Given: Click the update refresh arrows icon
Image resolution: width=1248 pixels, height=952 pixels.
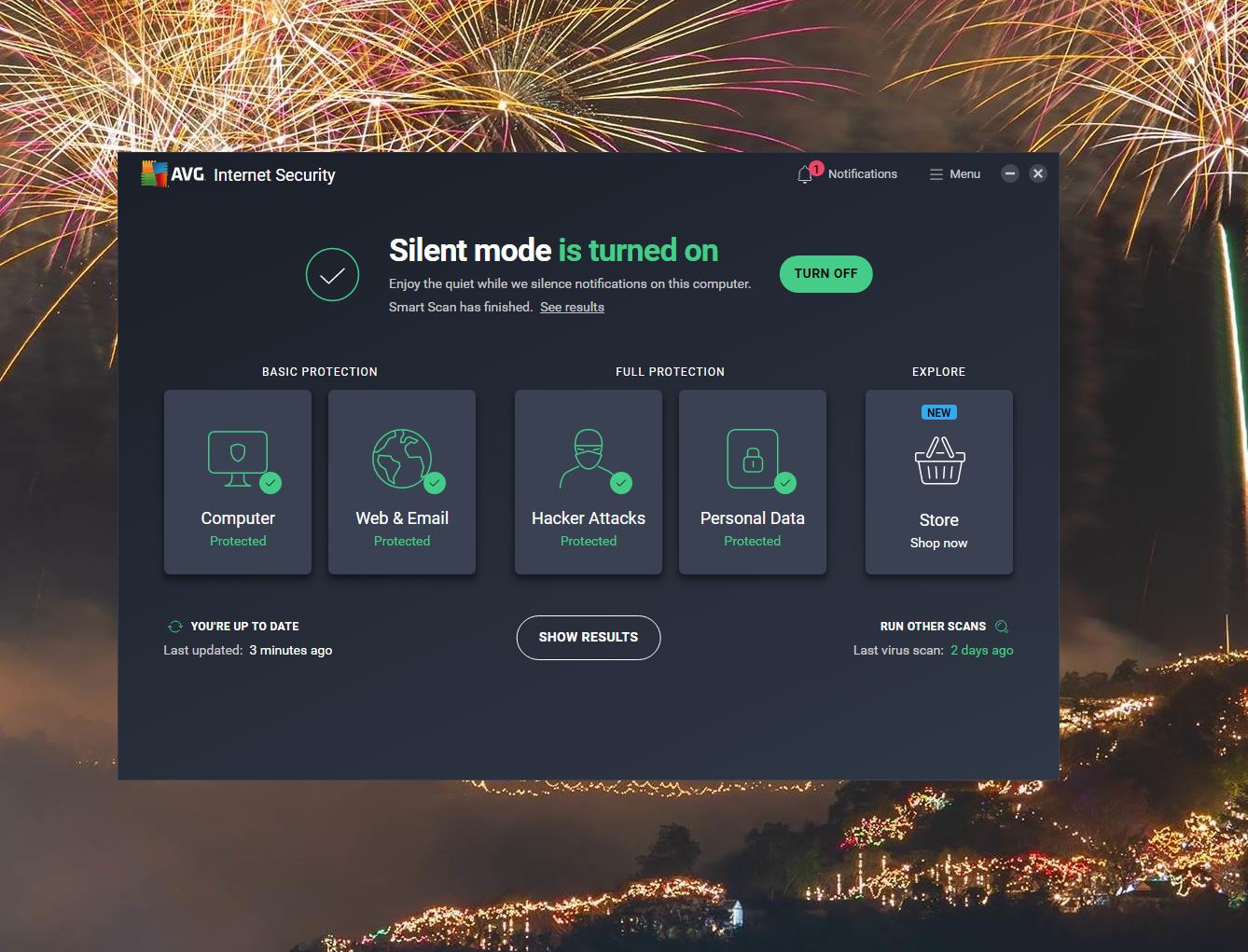Looking at the screenshot, I should point(174,627).
